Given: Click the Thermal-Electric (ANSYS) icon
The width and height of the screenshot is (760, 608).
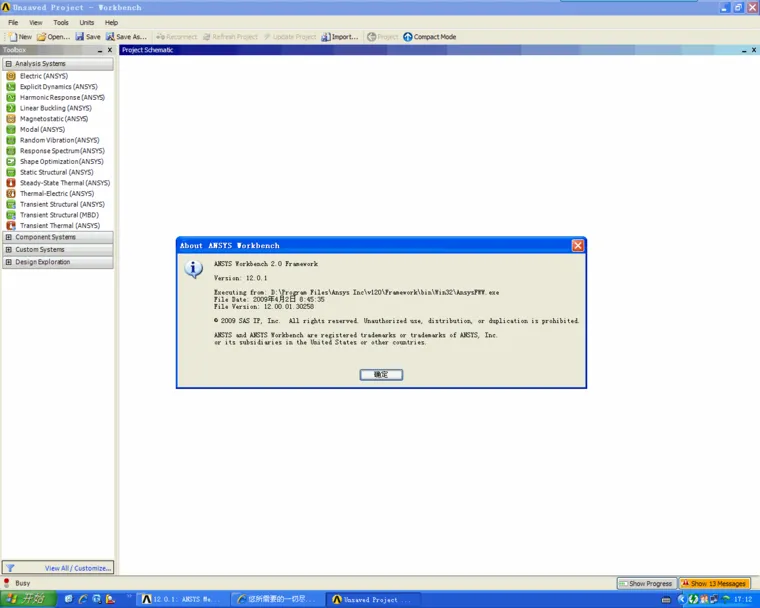Looking at the screenshot, I should pyautogui.click(x=11, y=193).
